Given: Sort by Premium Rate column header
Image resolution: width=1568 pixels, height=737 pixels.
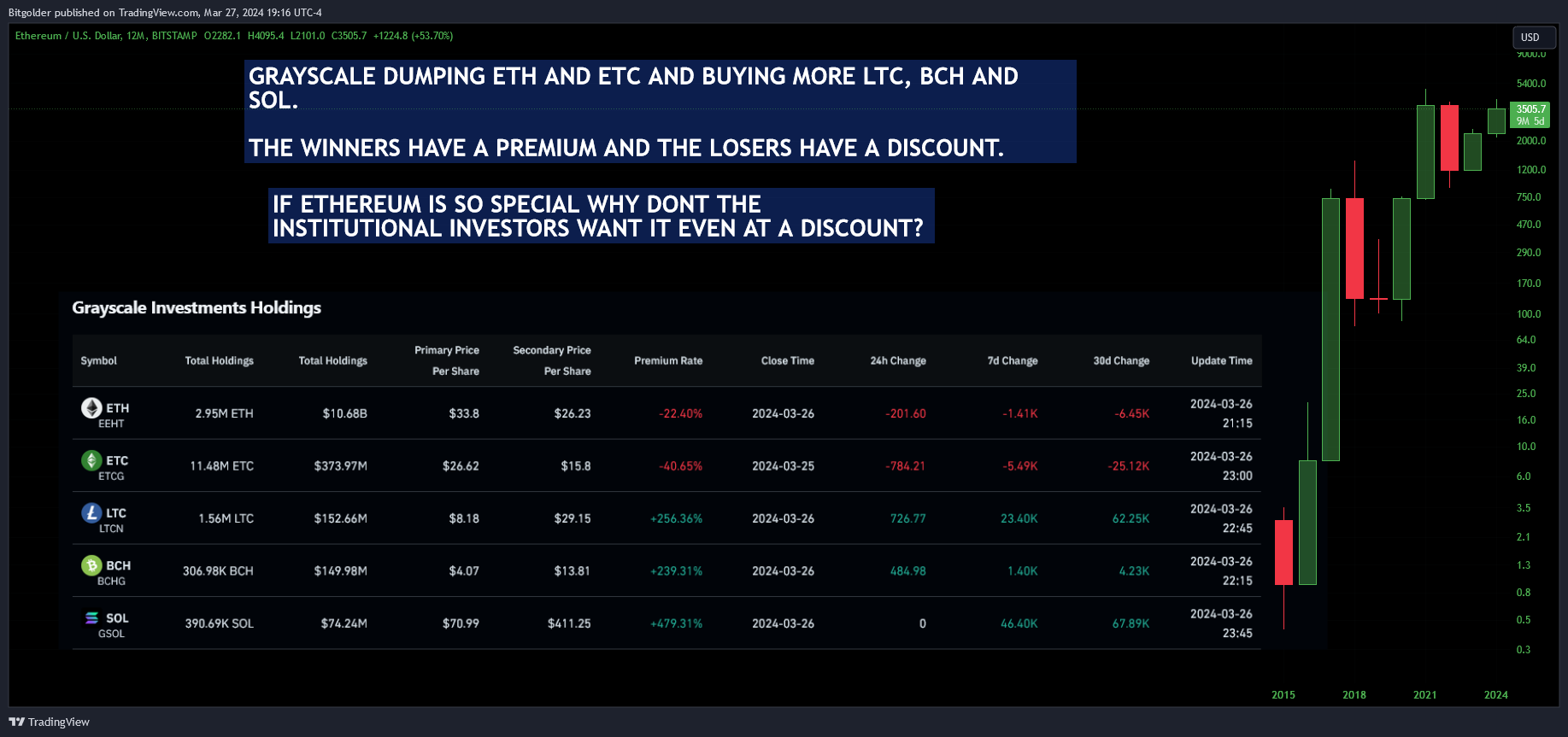Looking at the screenshot, I should click(x=668, y=360).
